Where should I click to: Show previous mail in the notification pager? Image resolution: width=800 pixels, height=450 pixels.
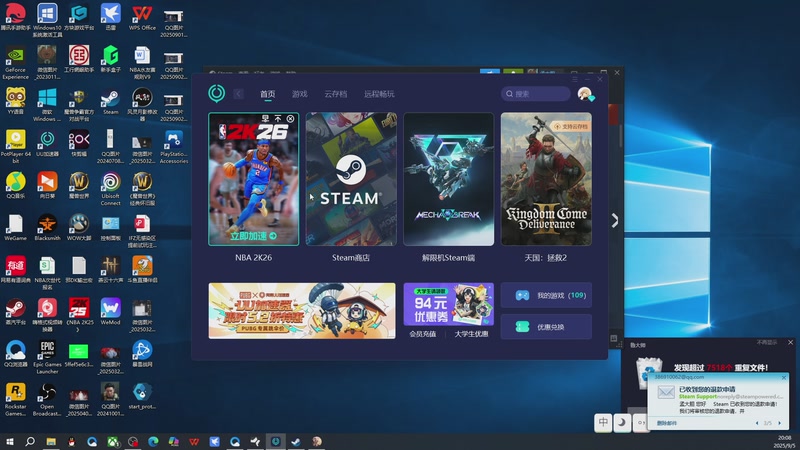[757, 423]
